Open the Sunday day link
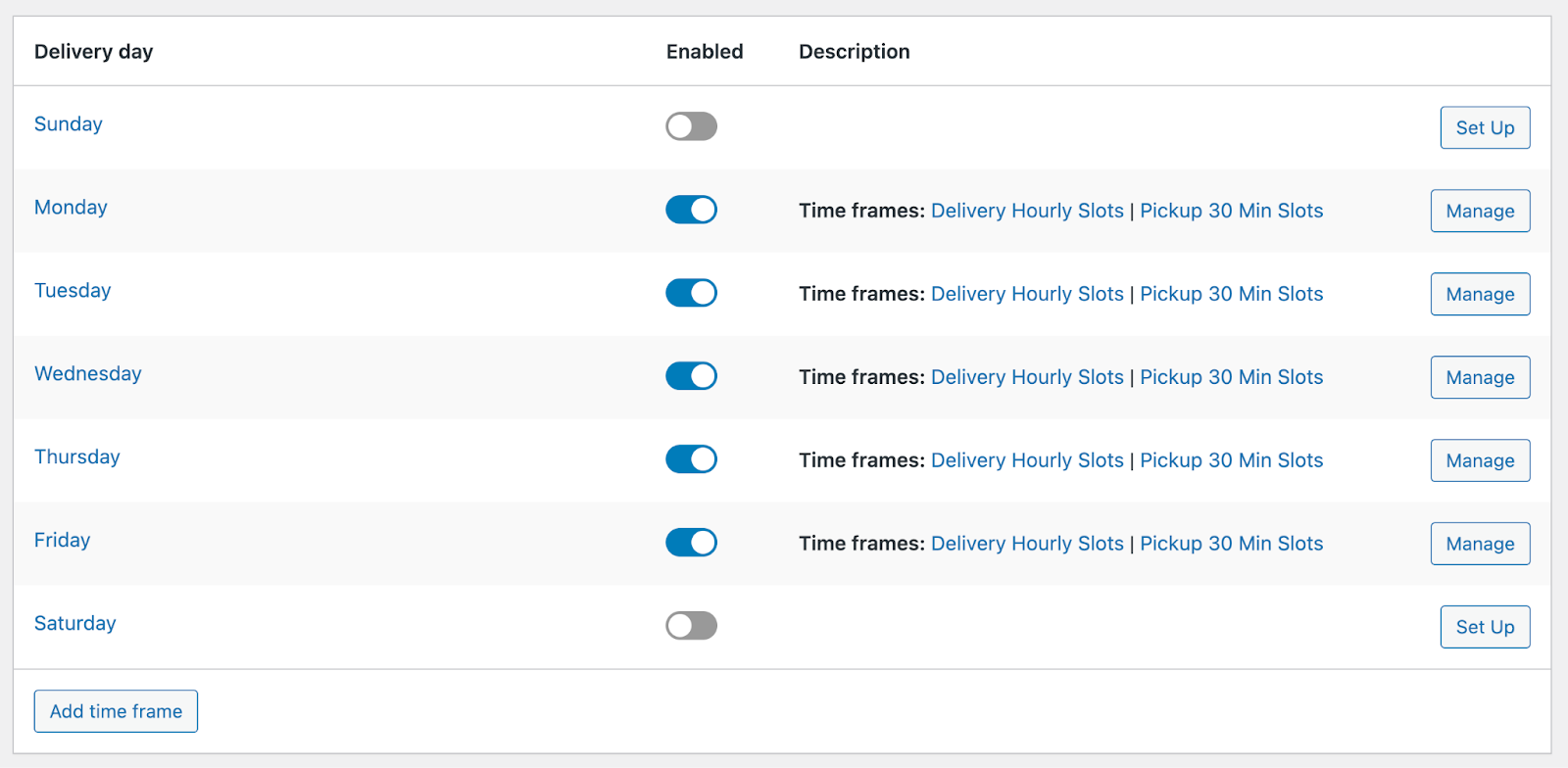Image resolution: width=1568 pixels, height=768 pixels. click(68, 124)
